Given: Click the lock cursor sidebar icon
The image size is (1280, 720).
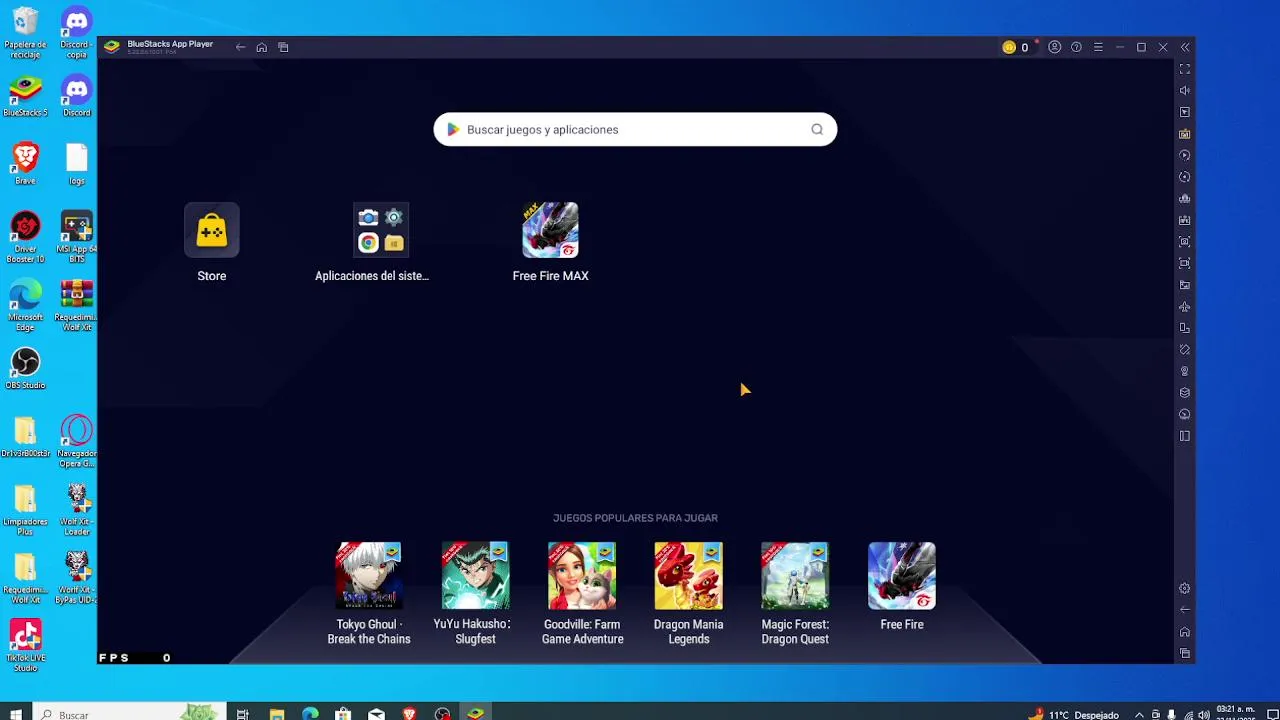Looking at the screenshot, I should click(1185, 112).
